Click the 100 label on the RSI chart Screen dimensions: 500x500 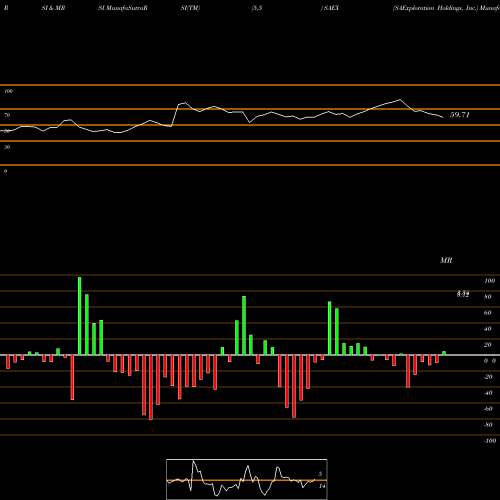(x=8, y=91)
